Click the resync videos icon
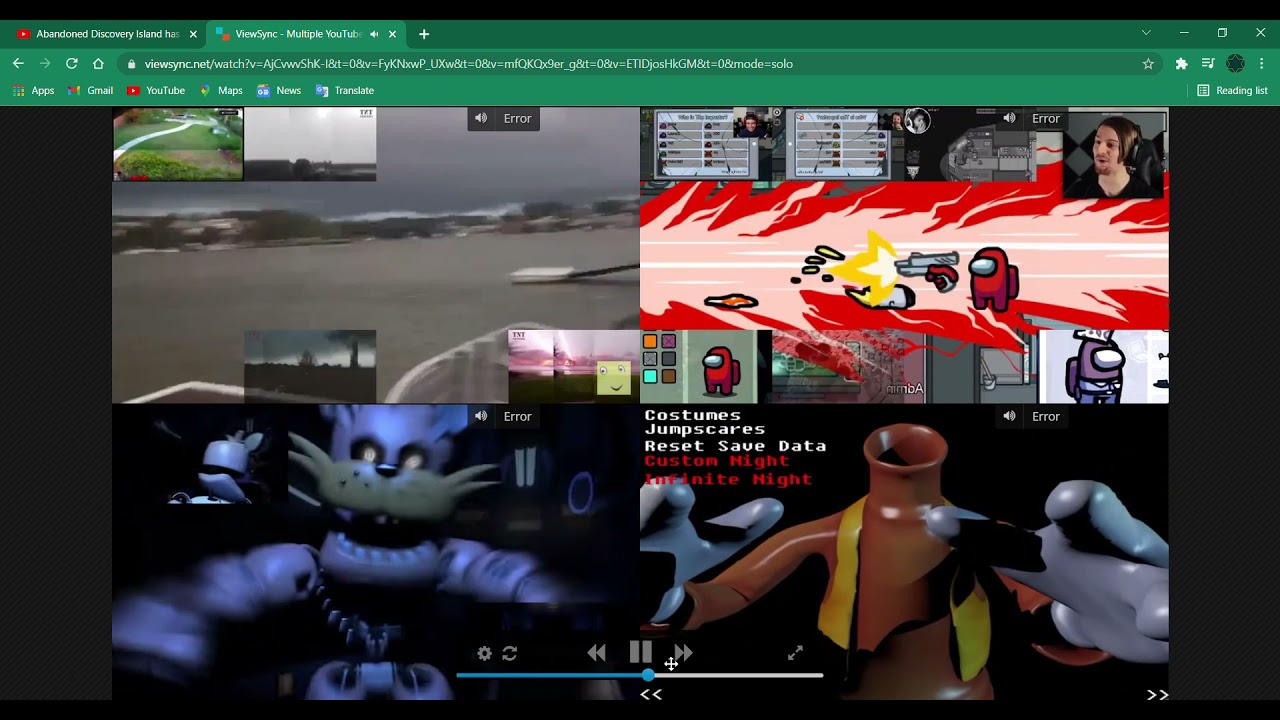This screenshot has width=1280, height=720. point(510,653)
